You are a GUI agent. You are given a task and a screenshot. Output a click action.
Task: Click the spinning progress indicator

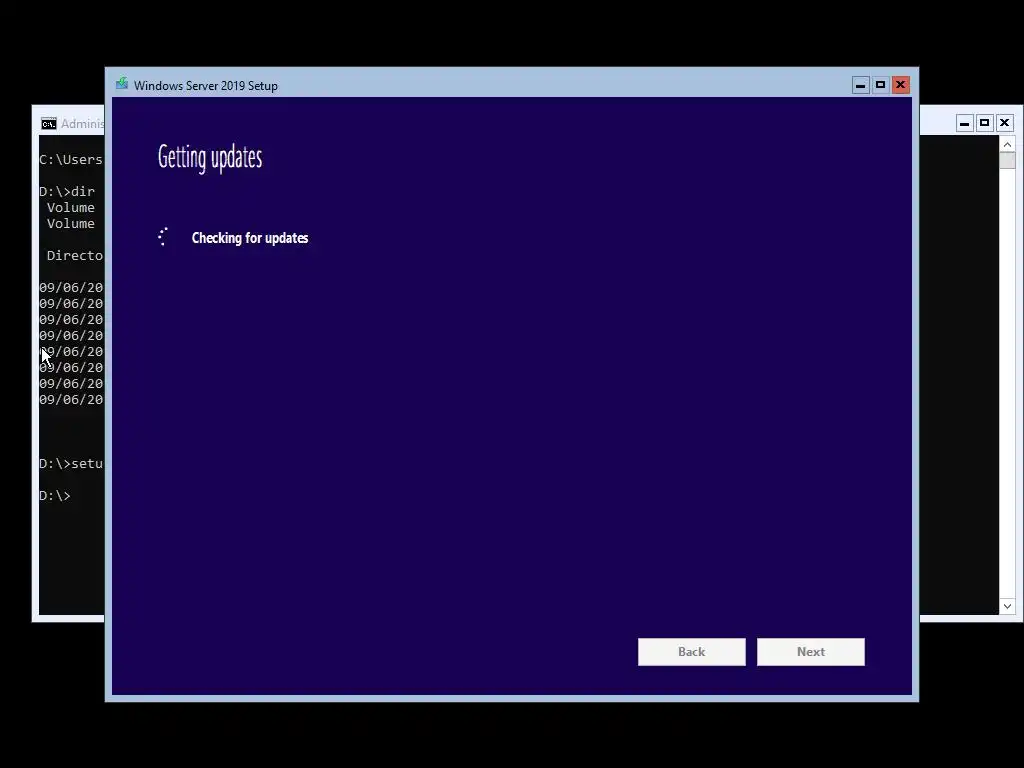click(x=163, y=236)
